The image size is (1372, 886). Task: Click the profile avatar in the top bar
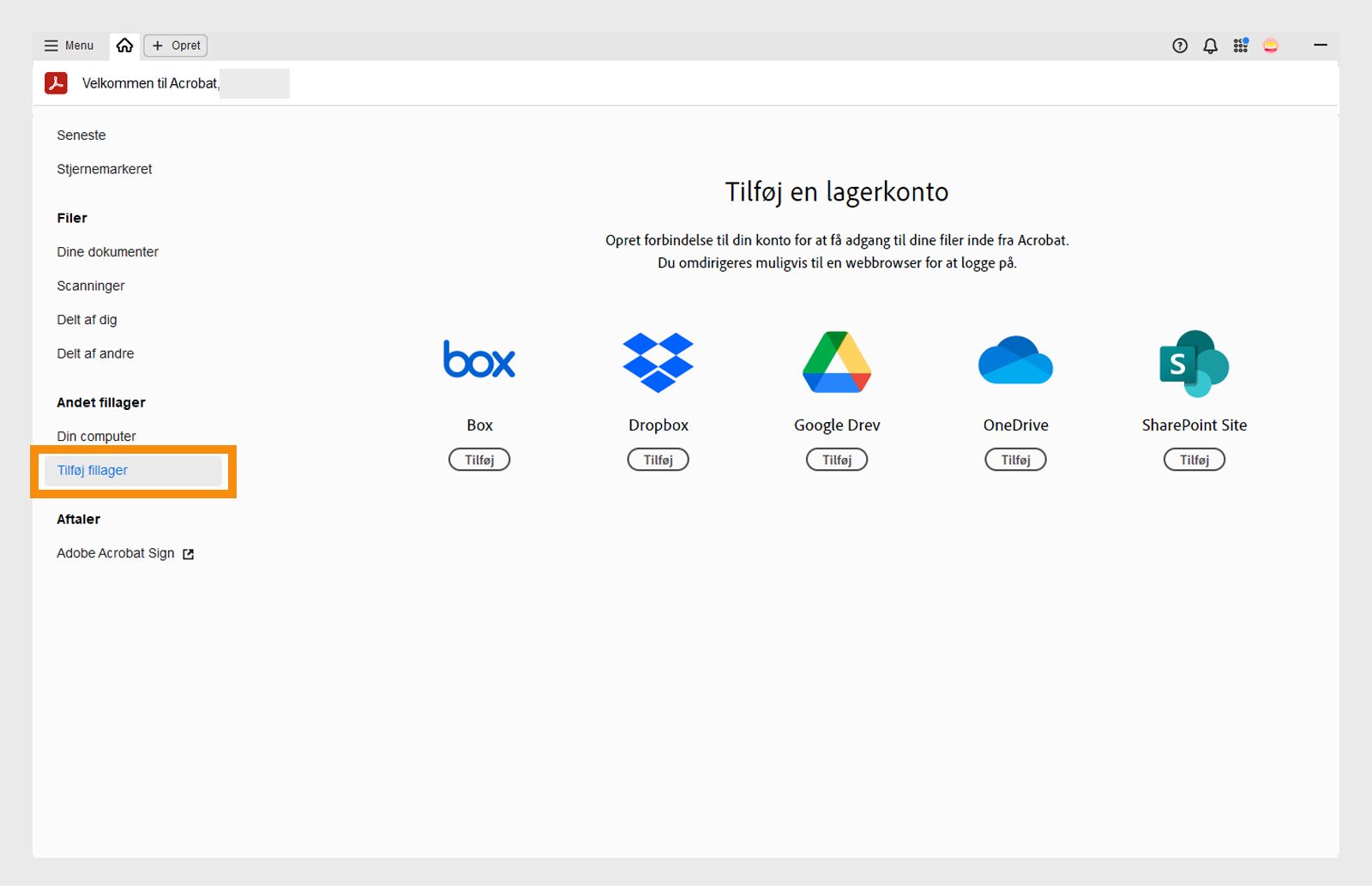(1271, 45)
